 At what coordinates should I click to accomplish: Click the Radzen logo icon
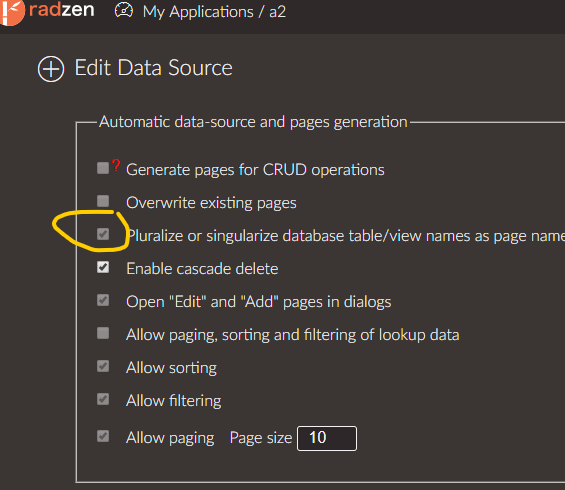tap(12, 12)
